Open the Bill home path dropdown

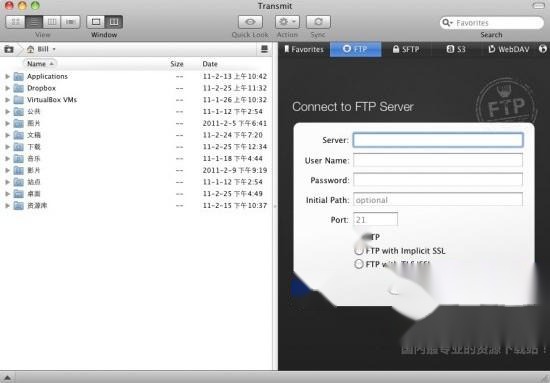[x=41, y=49]
